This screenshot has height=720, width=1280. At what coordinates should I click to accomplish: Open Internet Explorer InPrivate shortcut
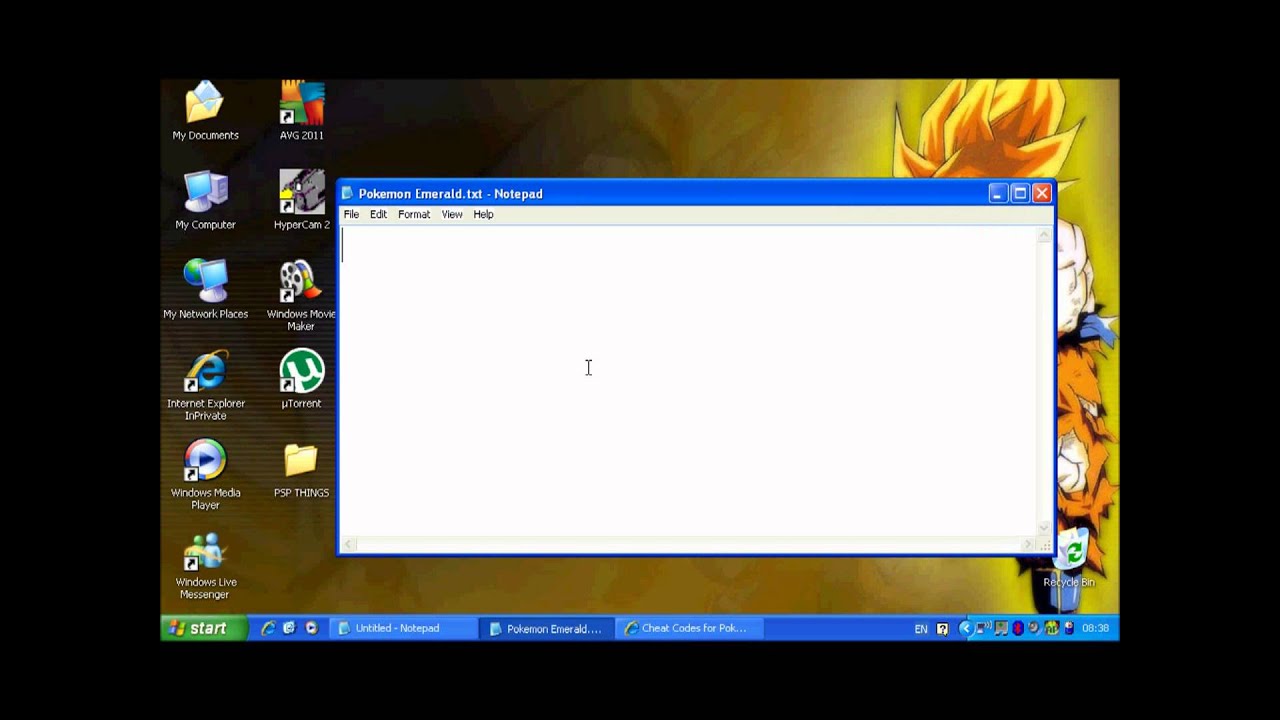tap(205, 385)
